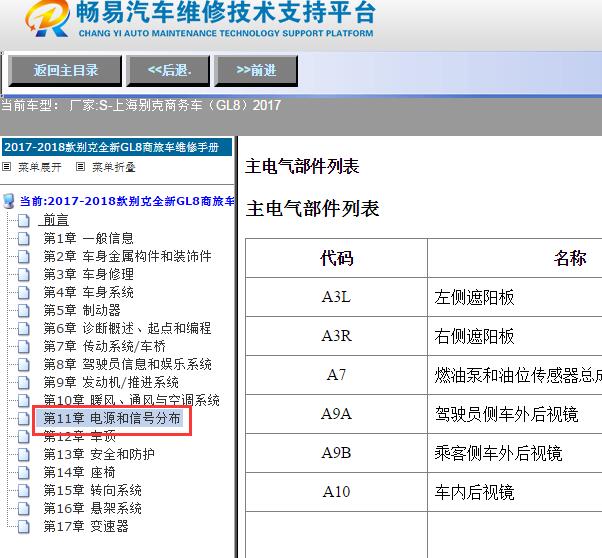Click the page icon beside 第9章
Viewport: 602px width, 558px height.
pyautogui.click(x=24, y=383)
